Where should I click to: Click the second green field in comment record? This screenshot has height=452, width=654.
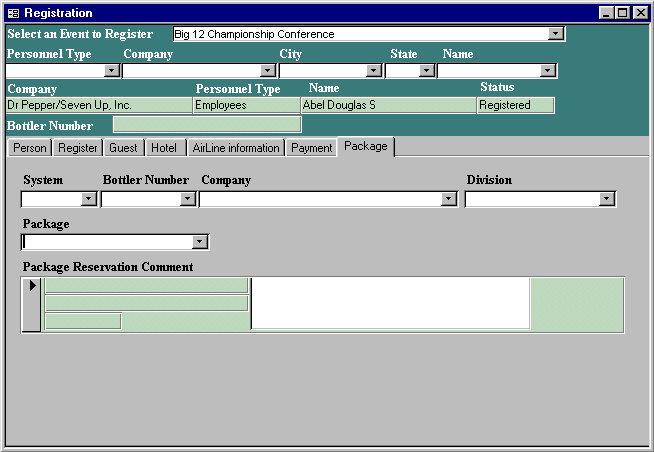pyautogui.click(x=146, y=303)
